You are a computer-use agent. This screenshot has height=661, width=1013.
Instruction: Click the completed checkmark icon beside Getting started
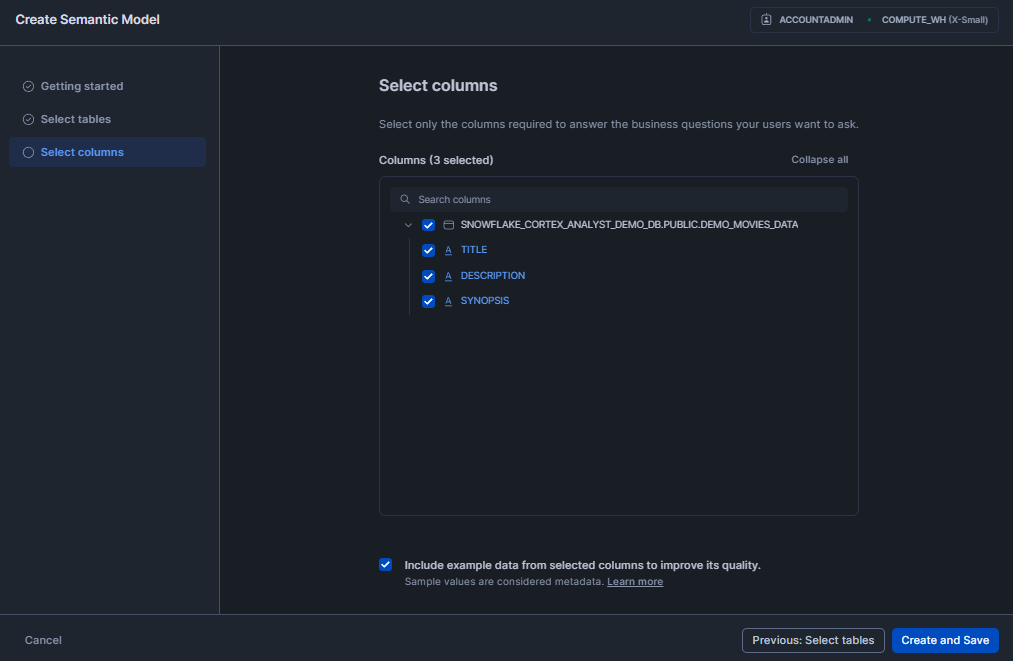tap(29, 86)
